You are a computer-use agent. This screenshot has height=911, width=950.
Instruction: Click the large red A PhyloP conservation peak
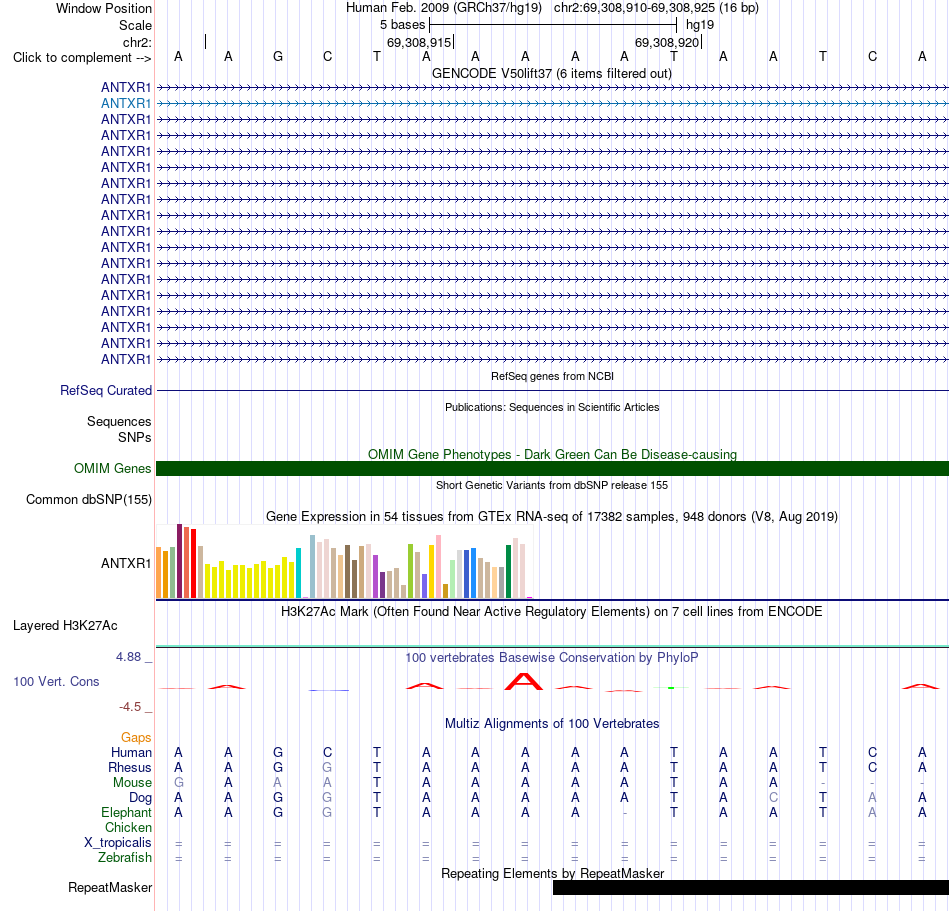524,681
